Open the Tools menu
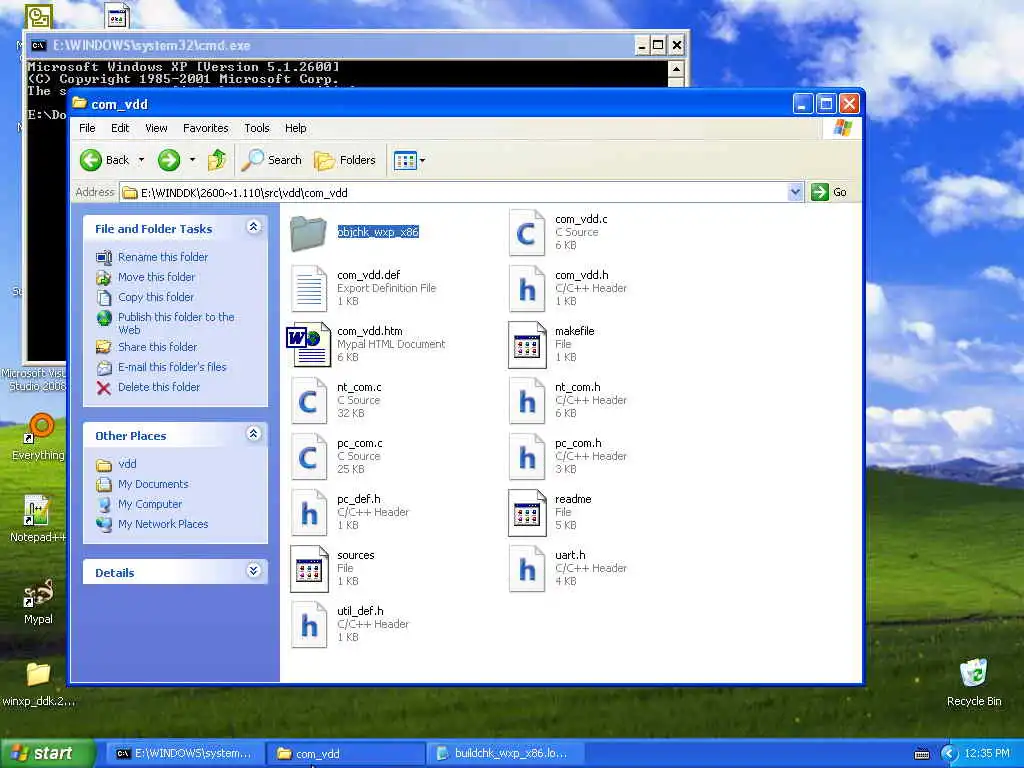Image resolution: width=1024 pixels, height=768 pixels. click(257, 128)
